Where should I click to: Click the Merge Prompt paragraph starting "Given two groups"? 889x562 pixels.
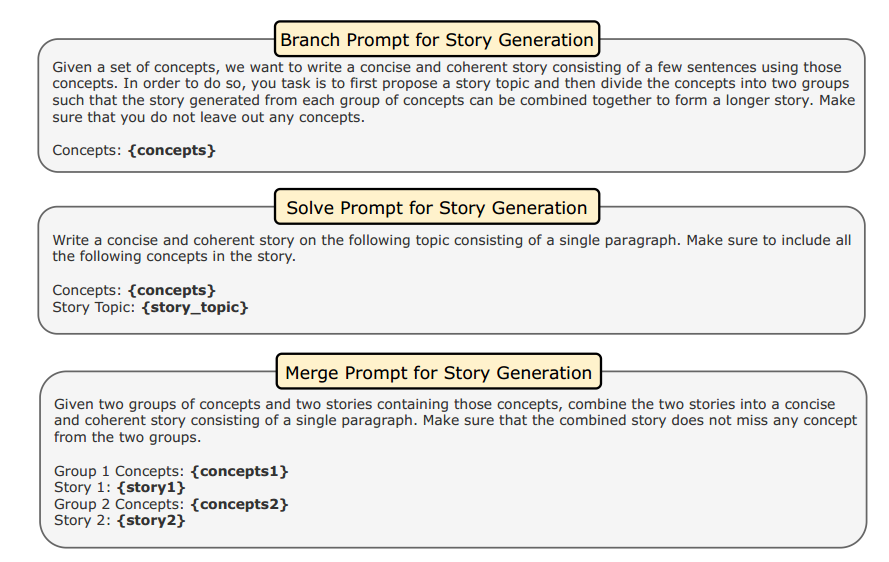point(455,421)
